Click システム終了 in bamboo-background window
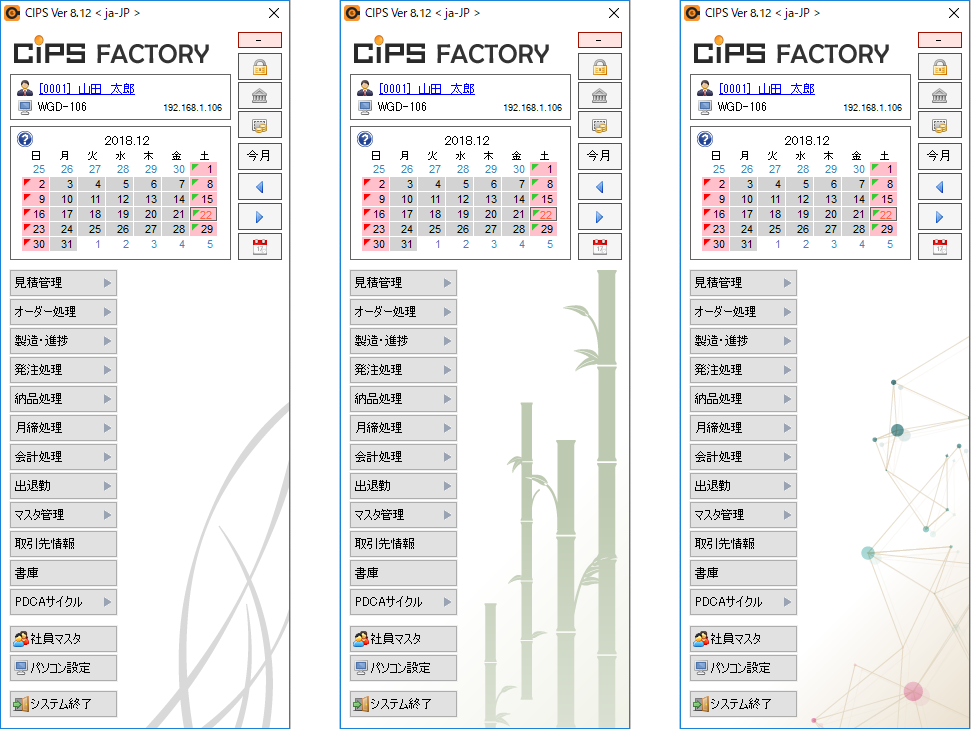 point(403,704)
